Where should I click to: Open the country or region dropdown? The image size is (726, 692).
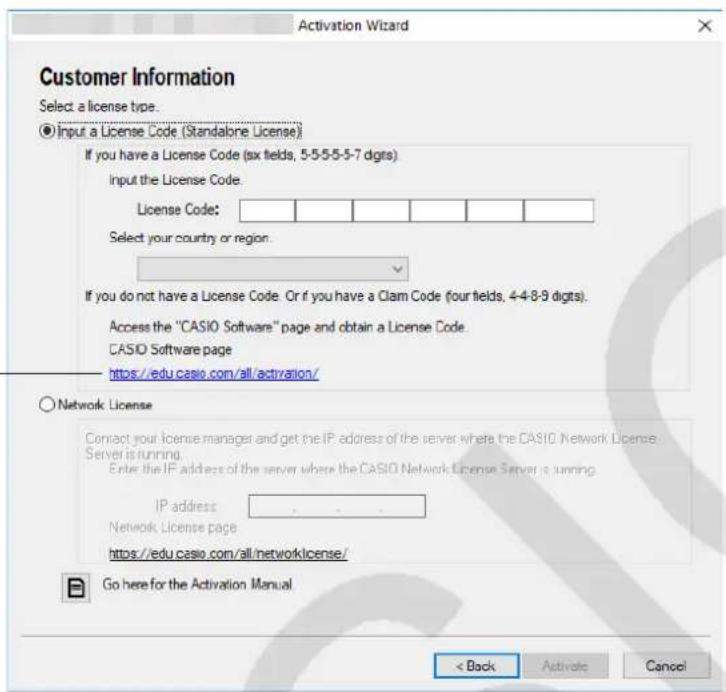click(273, 269)
